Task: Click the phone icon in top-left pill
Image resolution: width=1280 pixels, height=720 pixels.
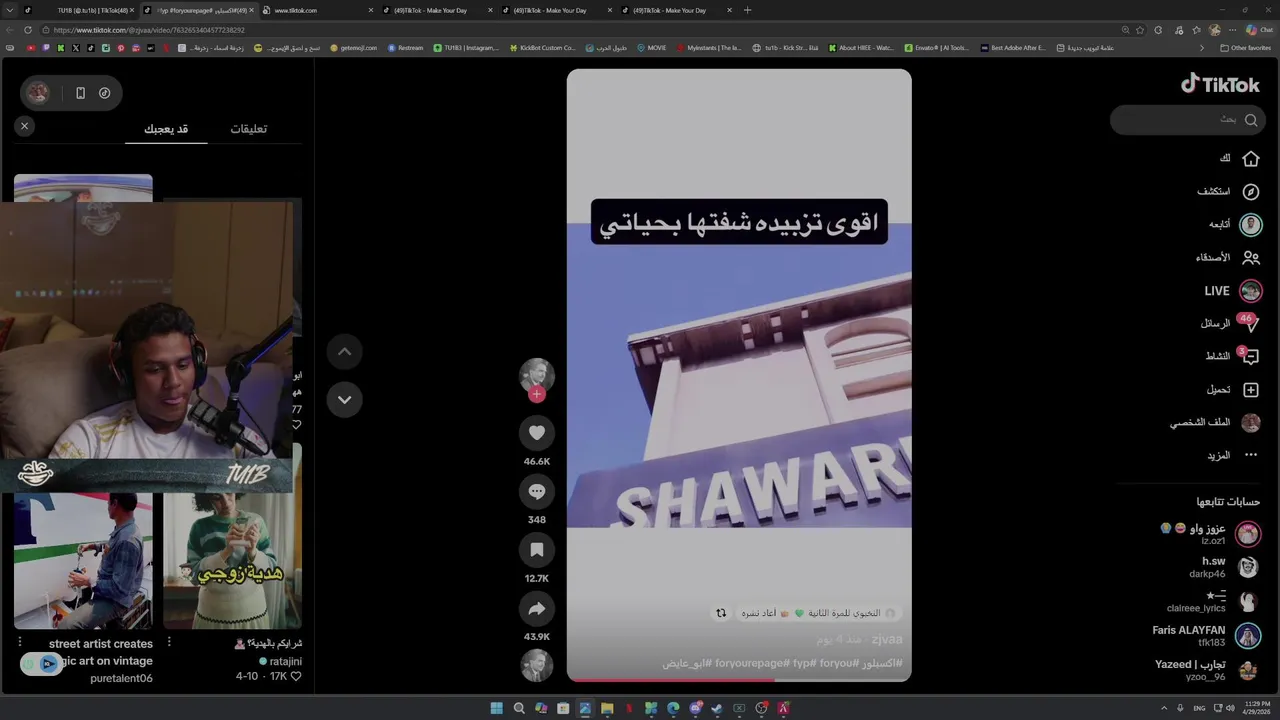Action: [x=80, y=93]
